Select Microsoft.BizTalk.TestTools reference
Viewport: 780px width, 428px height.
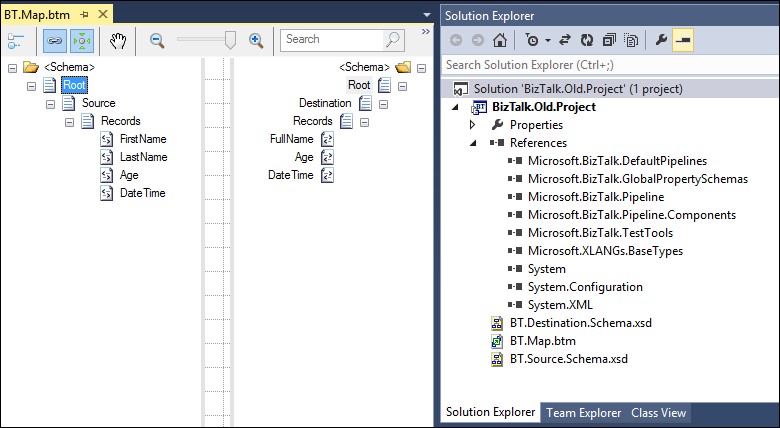pyautogui.click(x=600, y=233)
